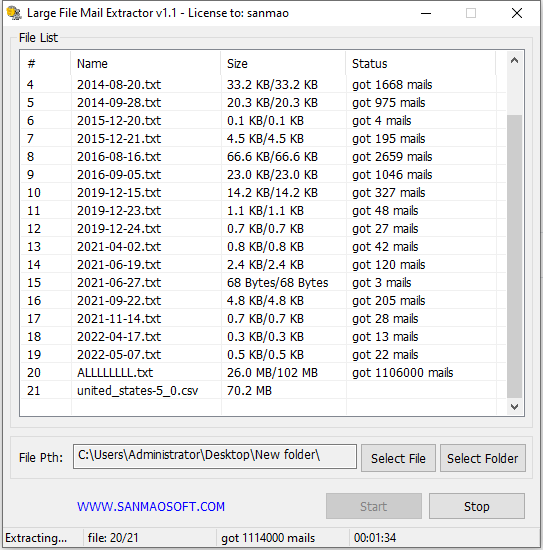Select the ALLLLLLLL.txt row
Screen dimensions: 543x550
coord(263,373)
